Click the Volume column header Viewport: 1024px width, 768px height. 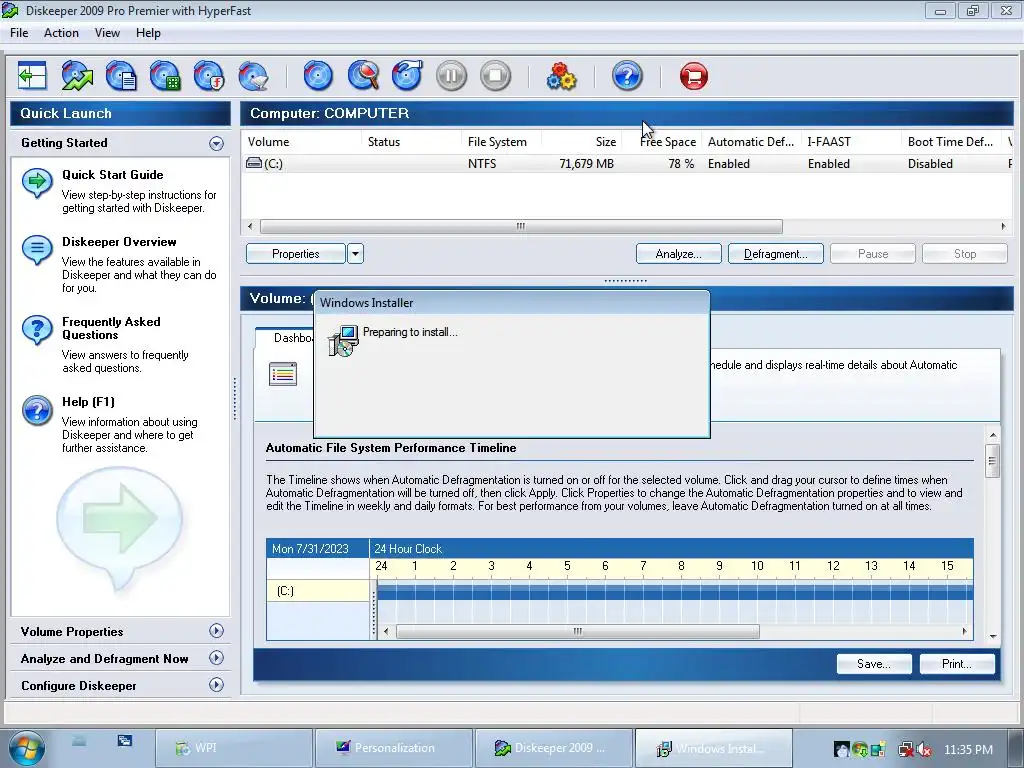click(301, 142)
